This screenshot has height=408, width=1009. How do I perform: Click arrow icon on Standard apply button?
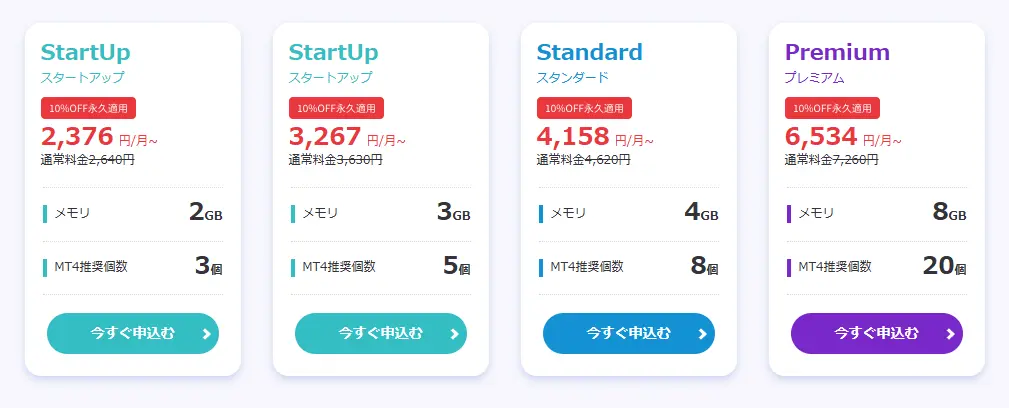[701, 334]
